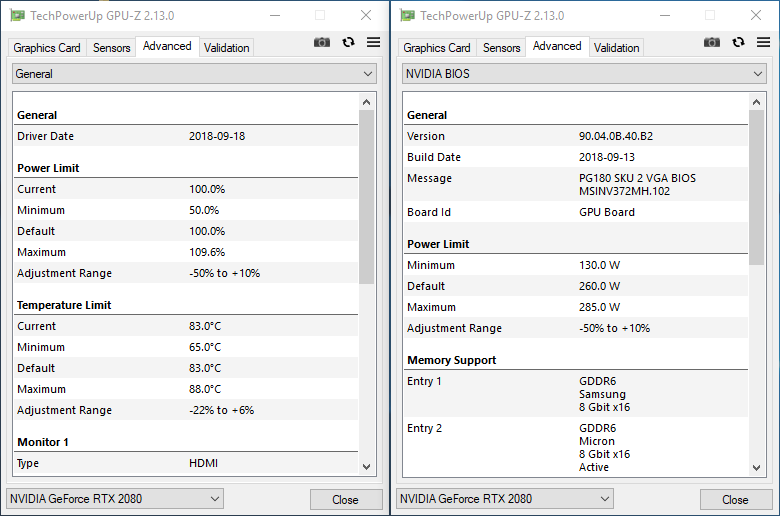This screenshot has height=516, width=780.
Task: Expand the NVIDIA BIOS category dropdown
Action: pyautogui.click(x=584, y=74)
